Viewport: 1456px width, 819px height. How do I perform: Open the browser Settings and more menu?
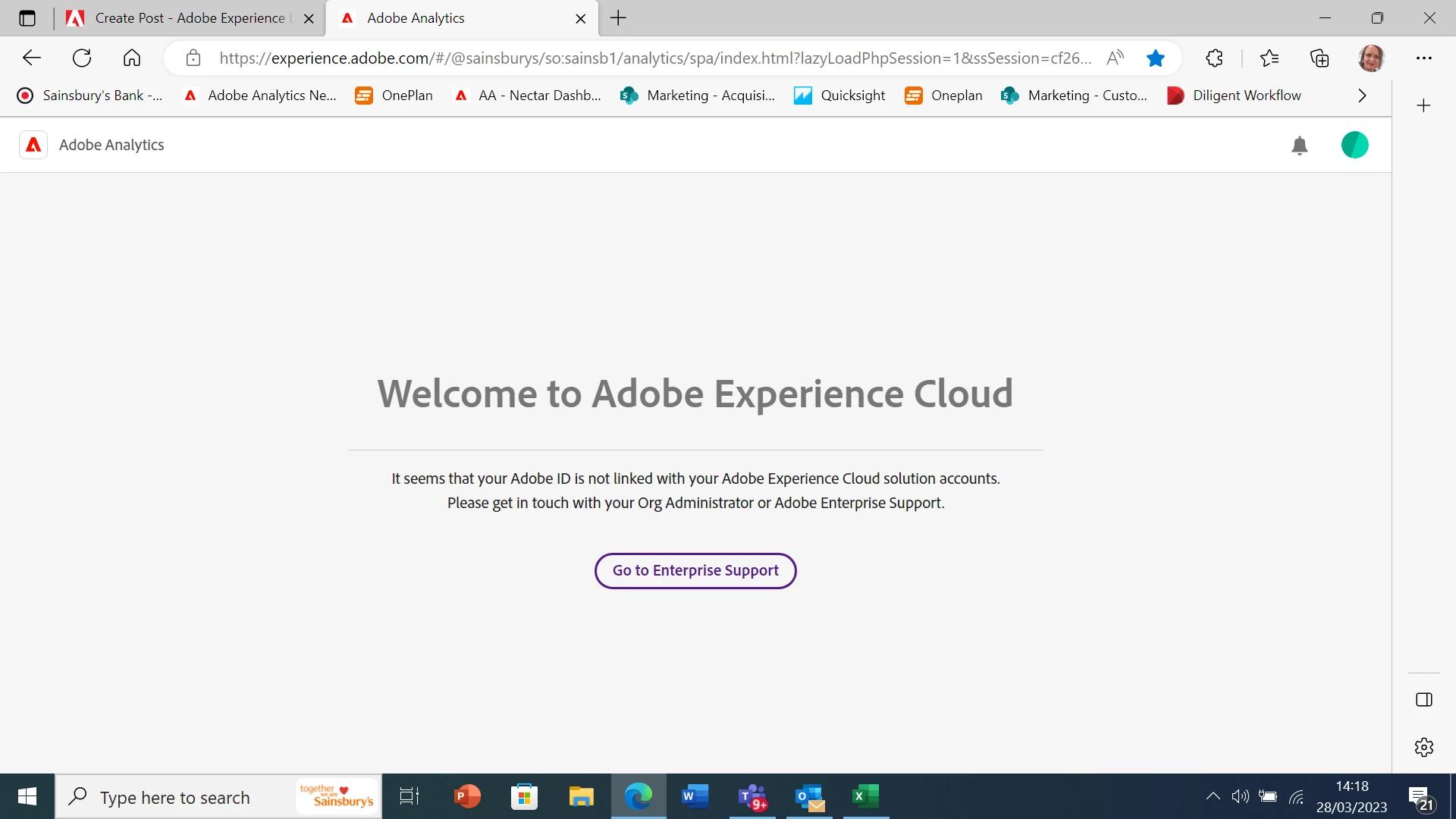click(x=1423, y=58)
